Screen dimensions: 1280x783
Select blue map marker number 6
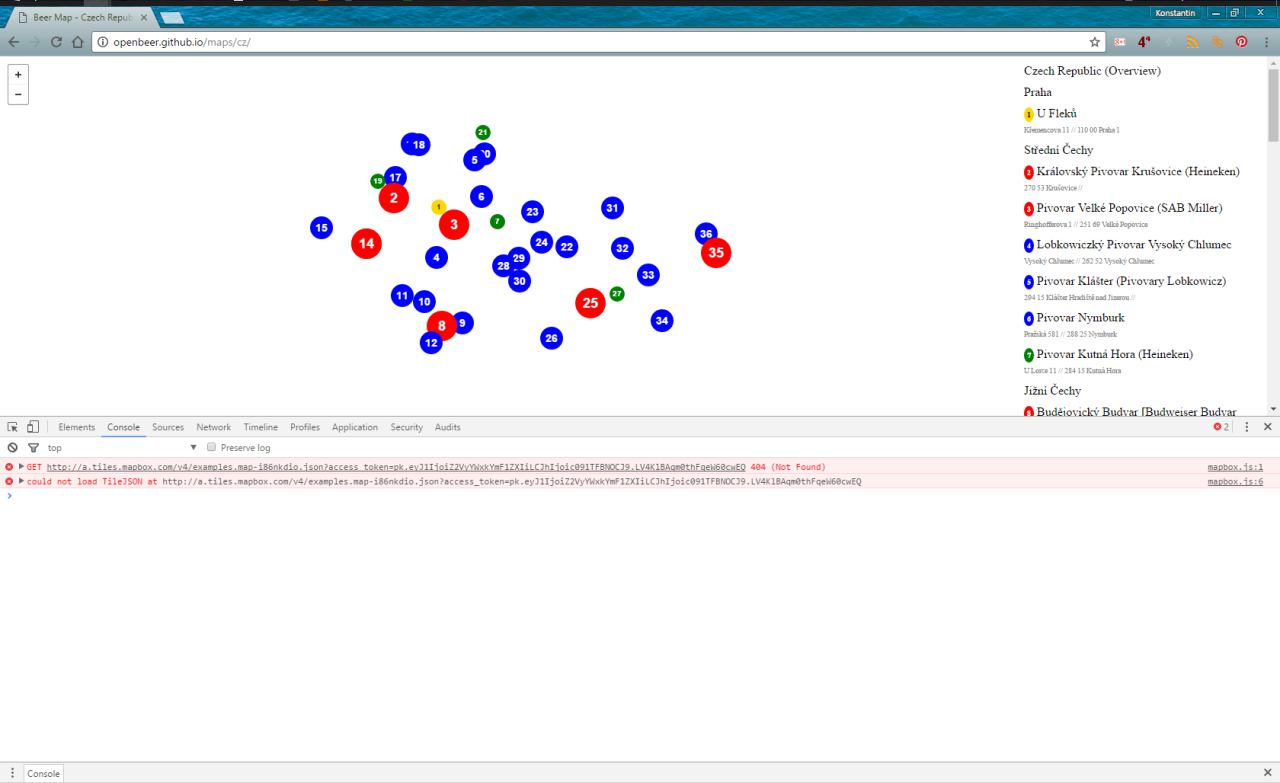tap(481, 197)
